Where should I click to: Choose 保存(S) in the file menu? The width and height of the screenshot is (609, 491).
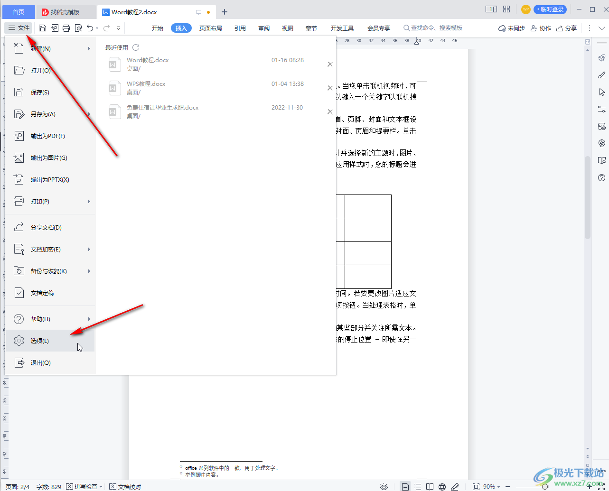point(51,92)
